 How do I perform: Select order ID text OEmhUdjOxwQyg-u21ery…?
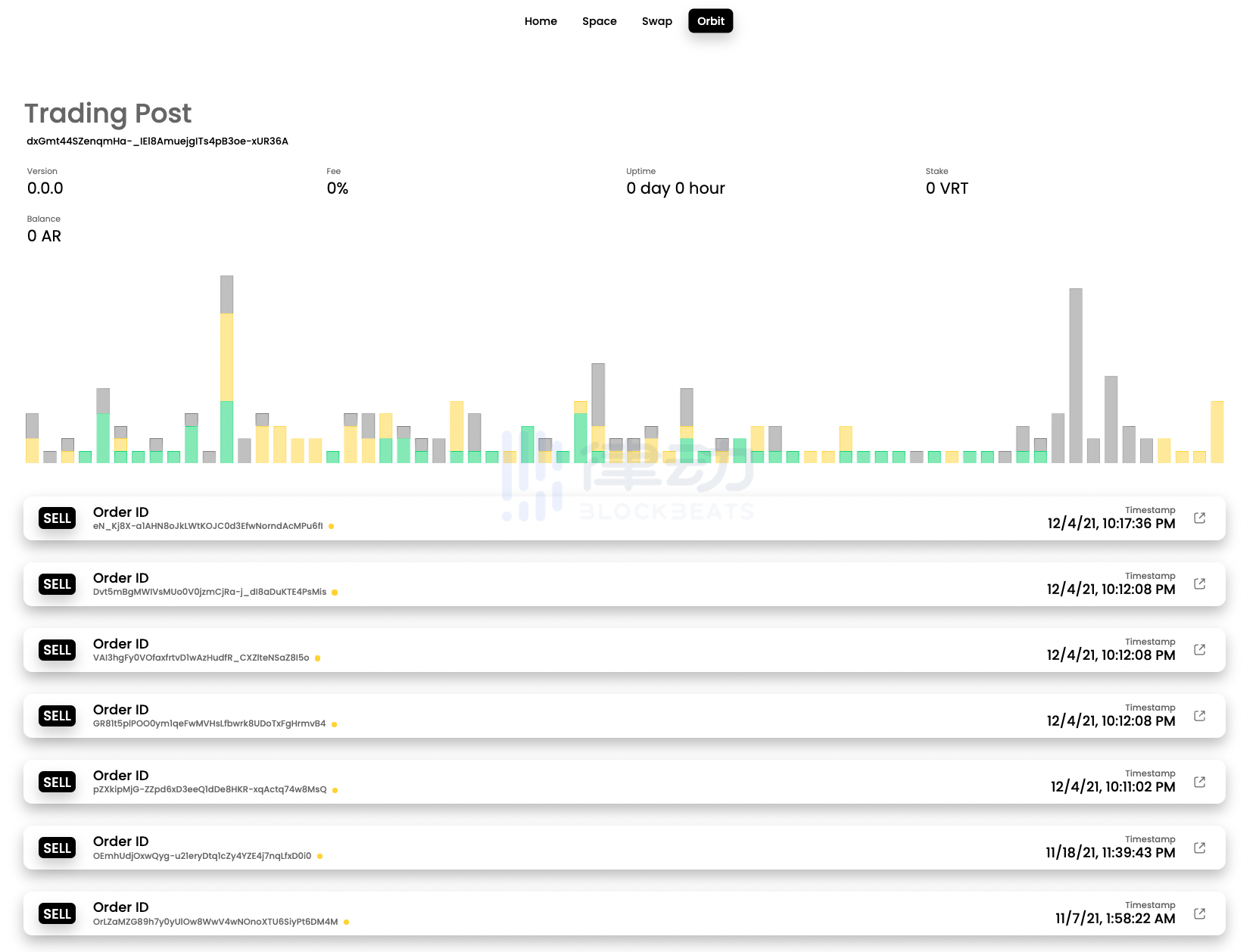[202, 856]
